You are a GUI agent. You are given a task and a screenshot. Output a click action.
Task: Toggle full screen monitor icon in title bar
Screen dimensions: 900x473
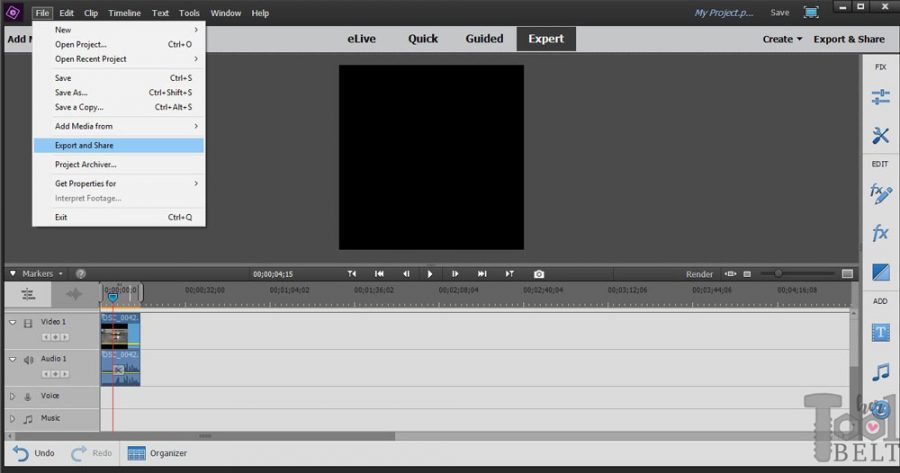(x=811, y=12)
